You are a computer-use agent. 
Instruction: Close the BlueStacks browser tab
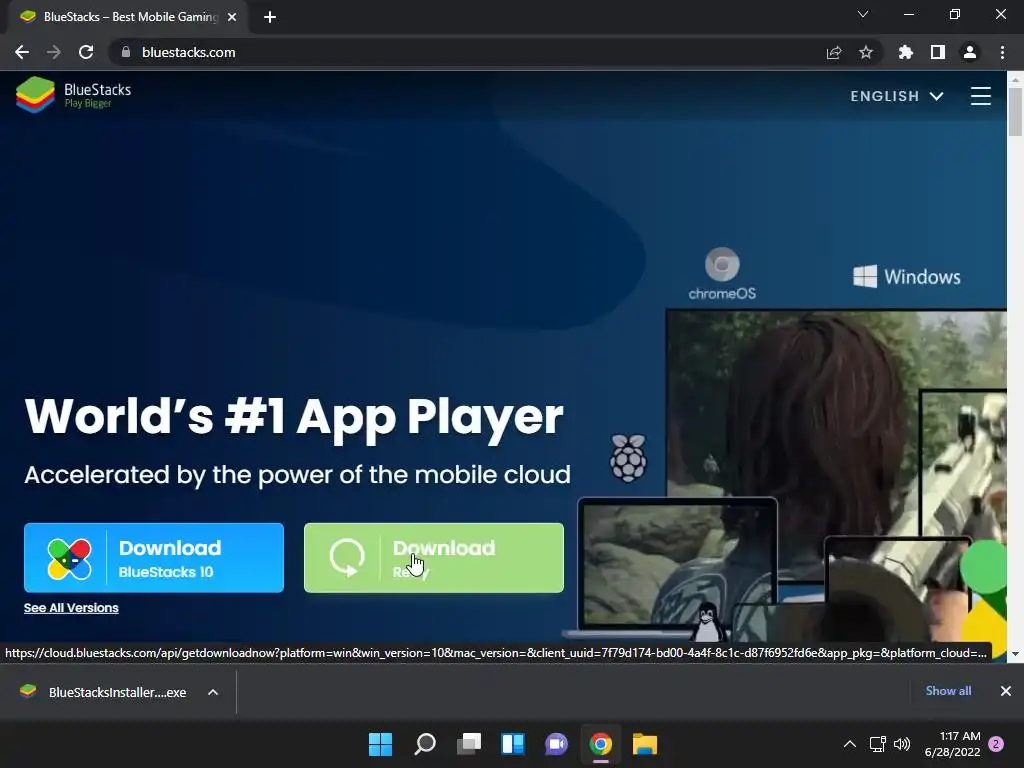(232, 17)
